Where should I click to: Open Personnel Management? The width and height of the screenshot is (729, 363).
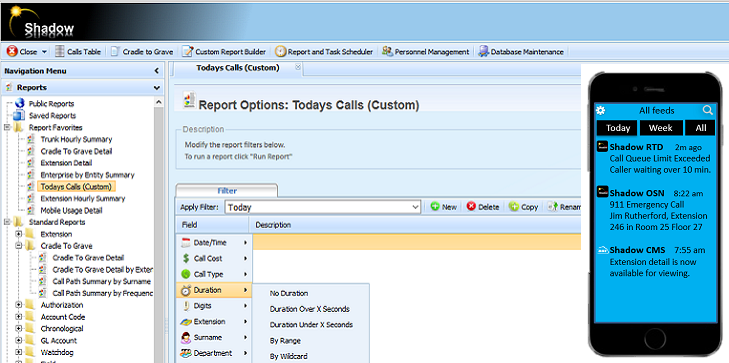click(x=425, y=52)
